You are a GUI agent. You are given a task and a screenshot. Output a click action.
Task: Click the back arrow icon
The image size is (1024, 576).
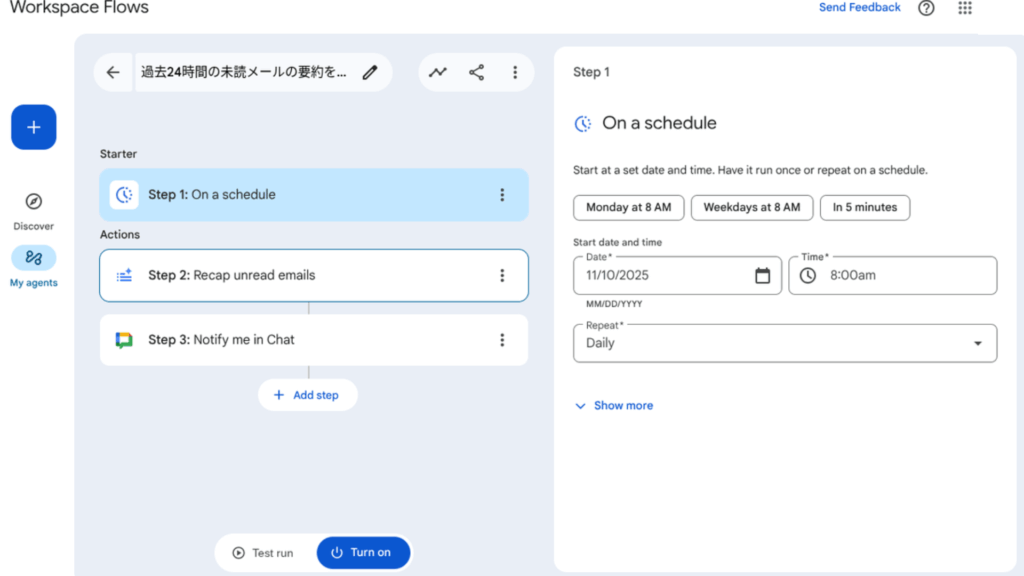[x=113, y=72]
